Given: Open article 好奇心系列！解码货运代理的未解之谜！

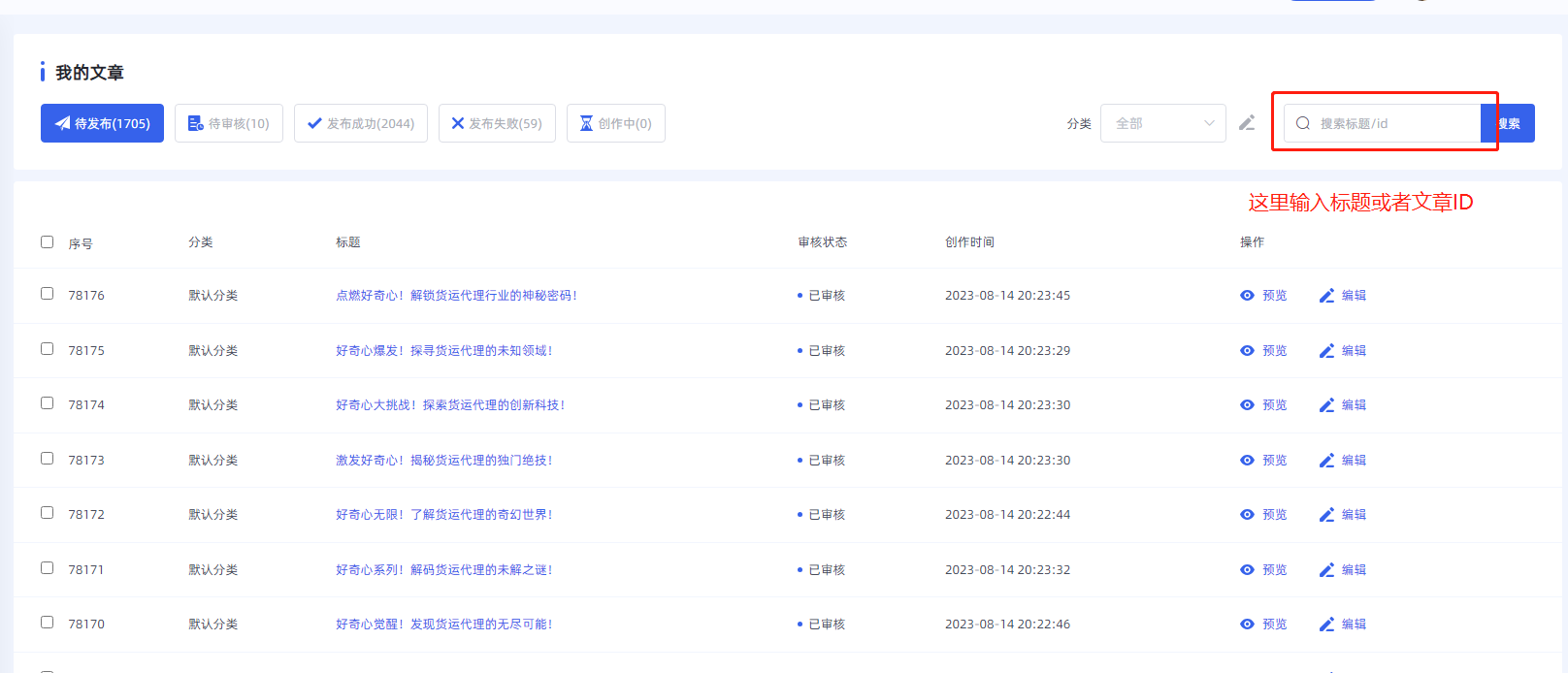Looking at the screenshot, I should coord(444,570).
